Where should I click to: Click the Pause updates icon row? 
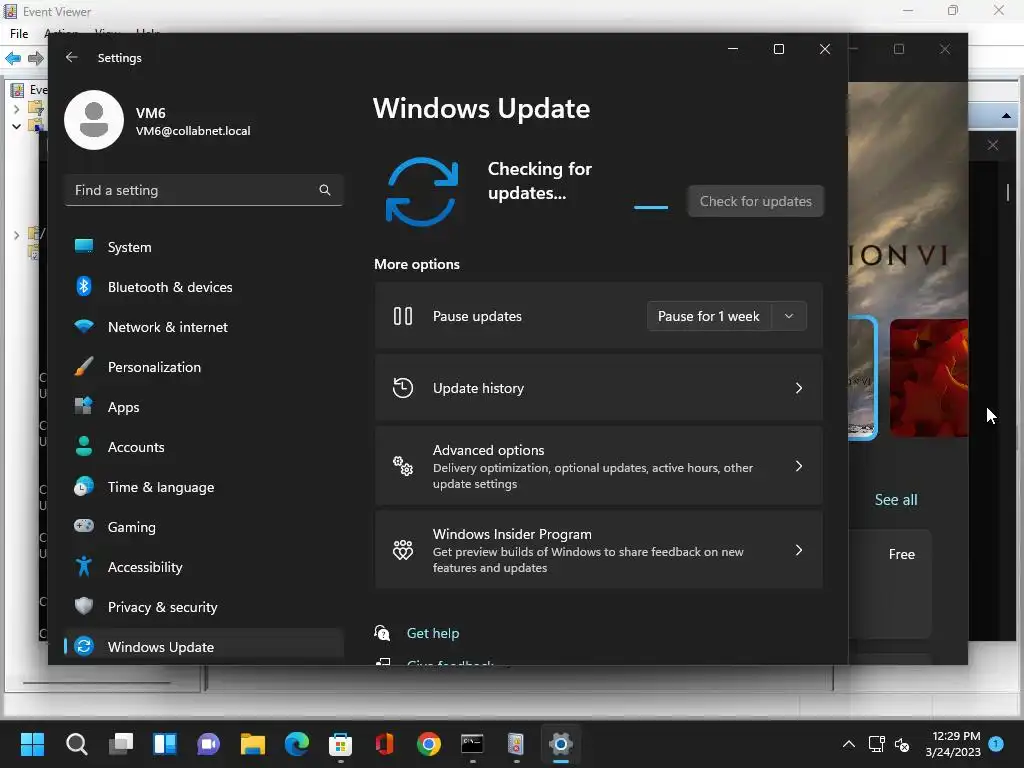pyautogui.click(x=599, y=316)
